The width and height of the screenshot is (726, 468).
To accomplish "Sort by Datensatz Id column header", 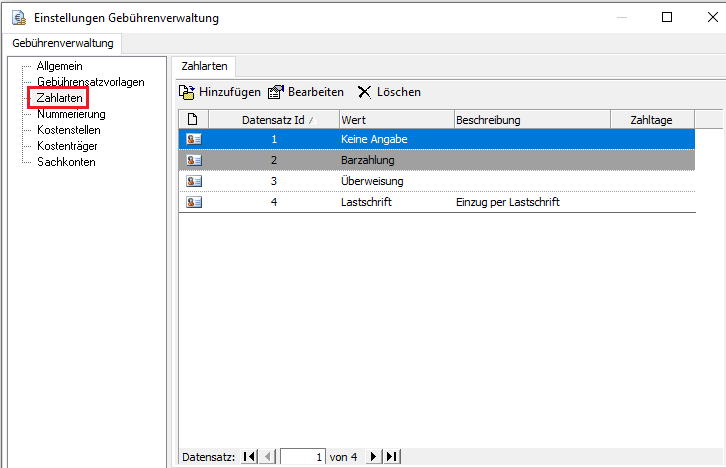I will coord(273,120).
